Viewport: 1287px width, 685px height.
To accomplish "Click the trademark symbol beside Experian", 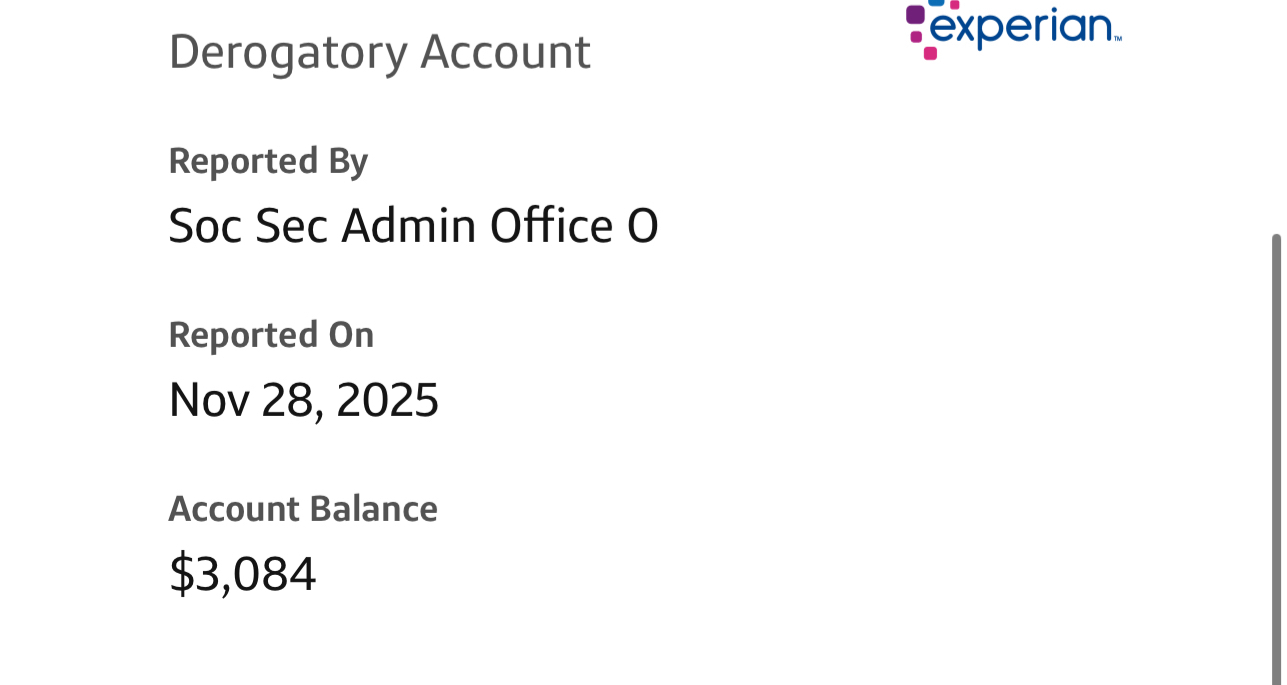I will [1117, 40].
